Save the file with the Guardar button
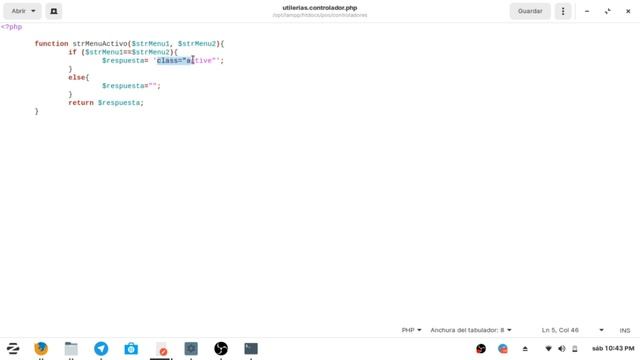Image resolution: width=640 pixels, height=360 pixels. (x=530, y=11)
